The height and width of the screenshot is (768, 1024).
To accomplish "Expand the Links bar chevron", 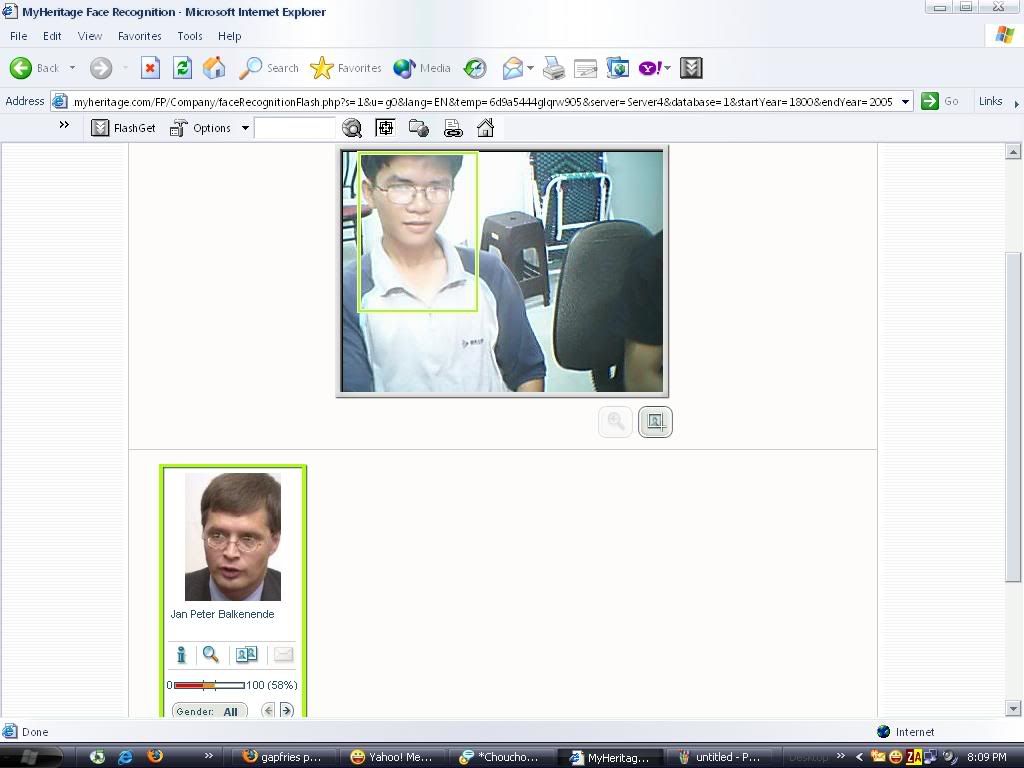I will [1016, 103].
